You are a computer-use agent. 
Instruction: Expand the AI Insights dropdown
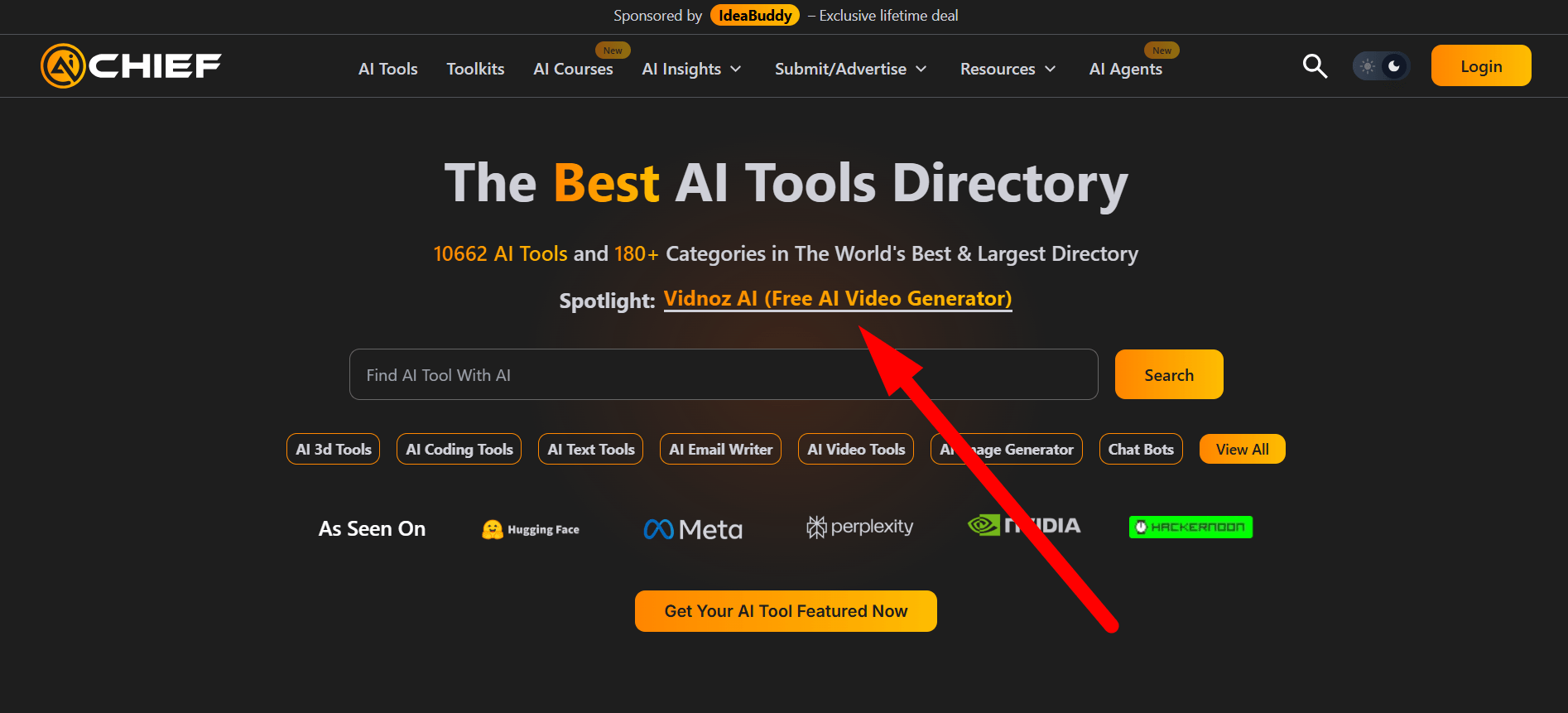pyautogui.click(x=691, y=70)
